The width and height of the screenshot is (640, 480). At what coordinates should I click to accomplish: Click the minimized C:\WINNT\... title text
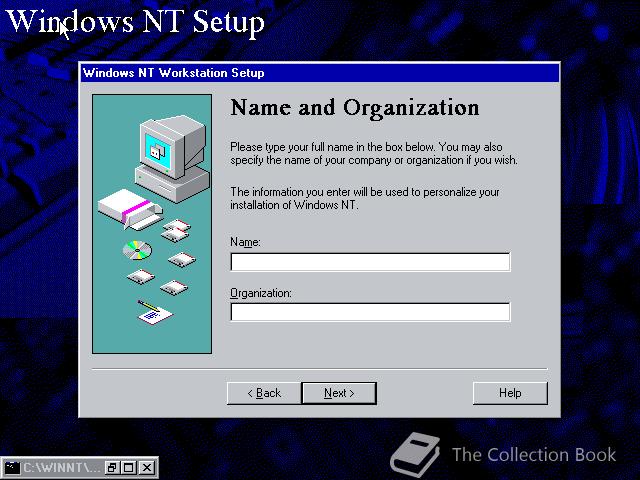(62, 467)
